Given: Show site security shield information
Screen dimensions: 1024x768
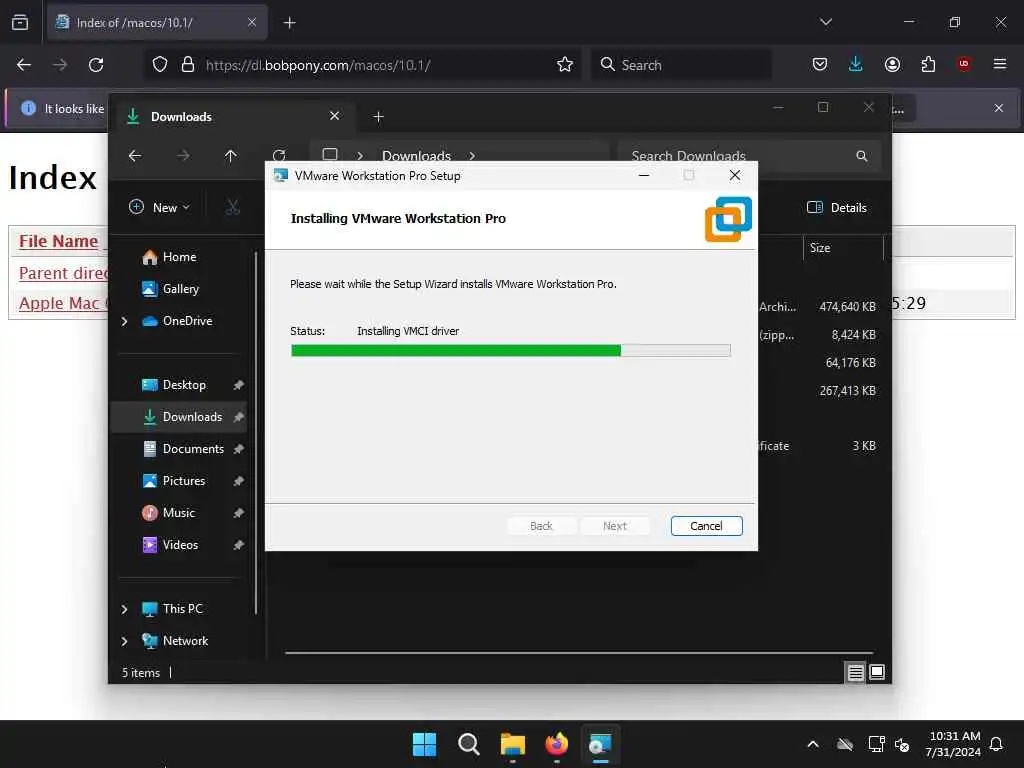Looking at the screenshot, I should click(x=160, y=65).
